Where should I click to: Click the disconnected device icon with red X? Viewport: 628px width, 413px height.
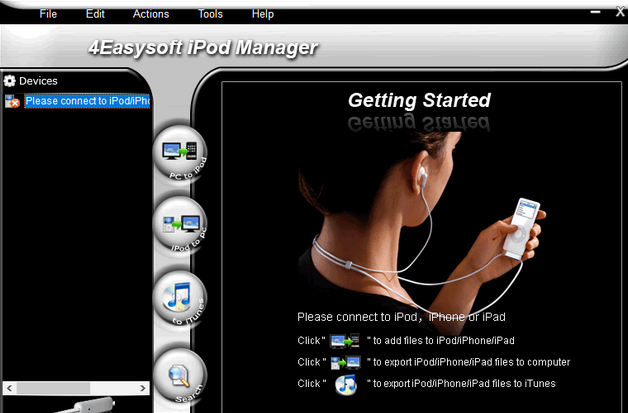click(x=12, y=101)
